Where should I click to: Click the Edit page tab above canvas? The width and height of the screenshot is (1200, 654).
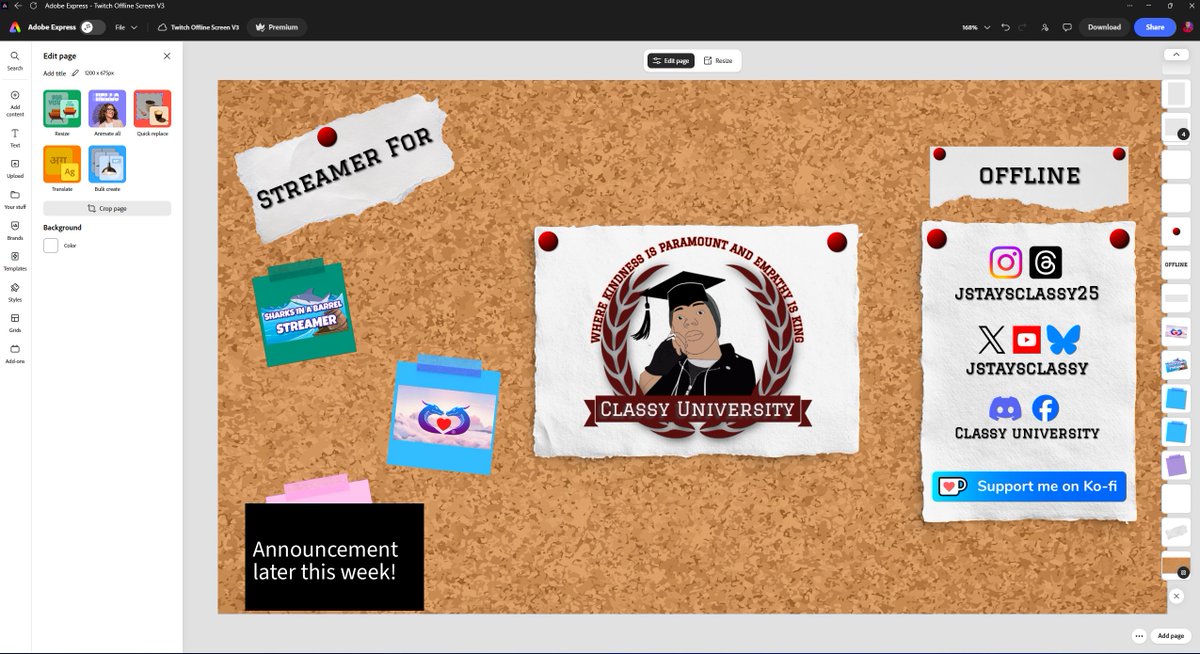click(671, 61)
